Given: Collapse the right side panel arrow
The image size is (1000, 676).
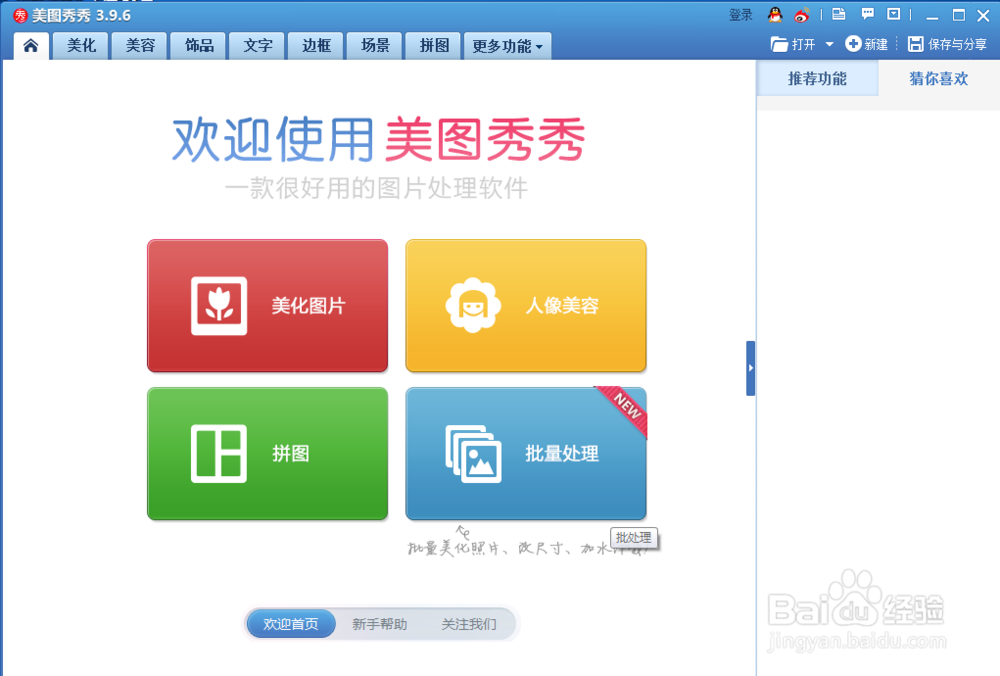Looking at the screenshot, I should coord(751,368).
